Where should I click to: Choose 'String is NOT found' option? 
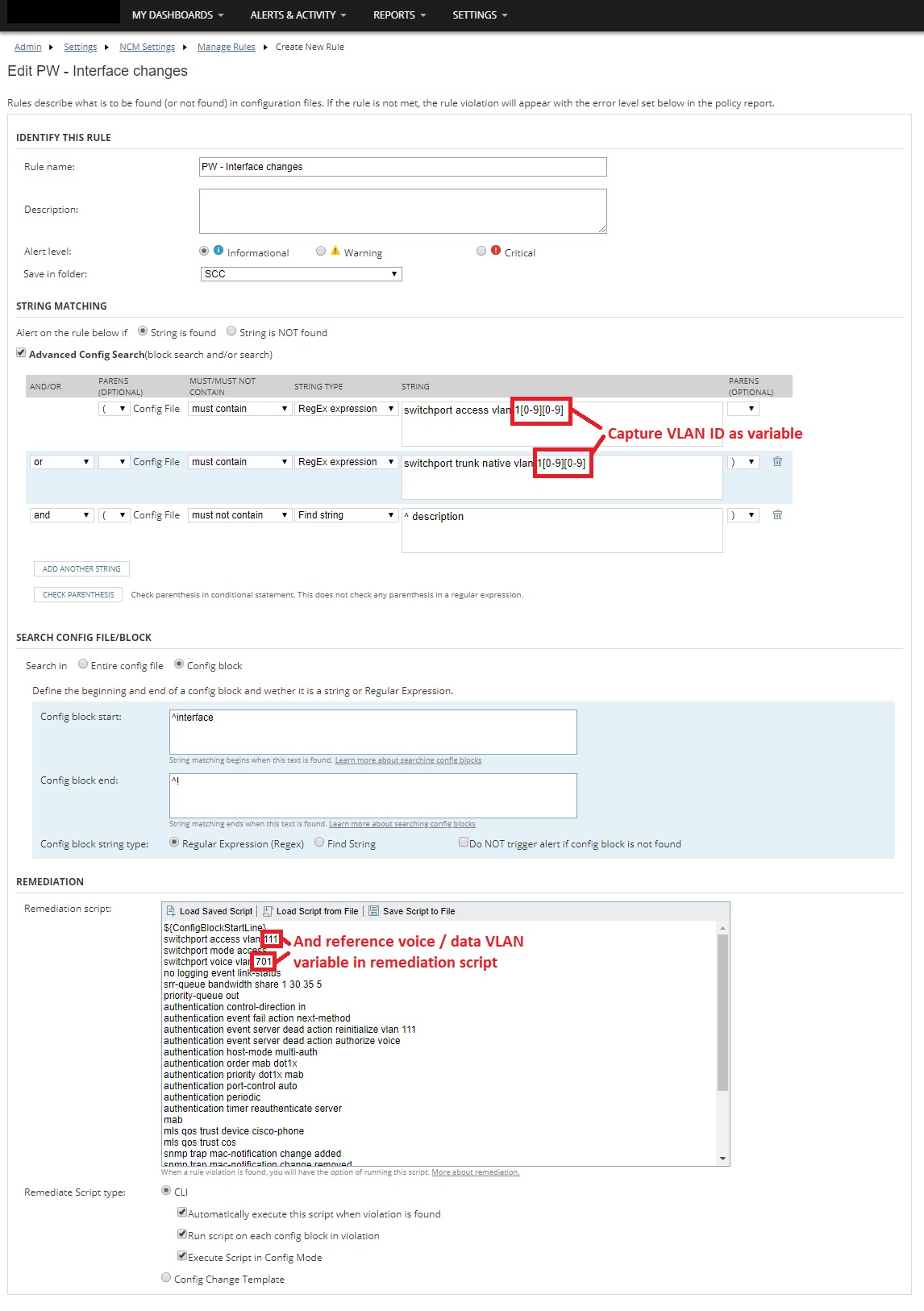(x=231, y=331)
